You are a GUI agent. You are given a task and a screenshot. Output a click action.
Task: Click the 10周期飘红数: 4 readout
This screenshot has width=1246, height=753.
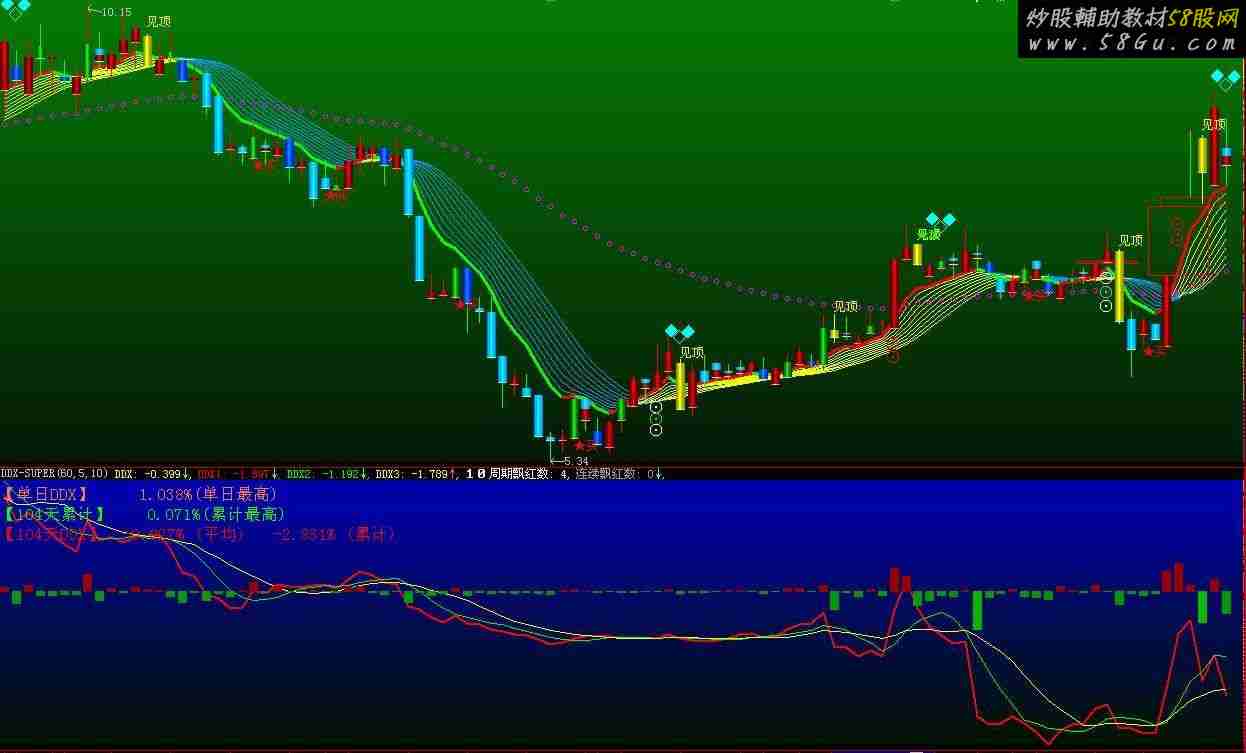519,473
